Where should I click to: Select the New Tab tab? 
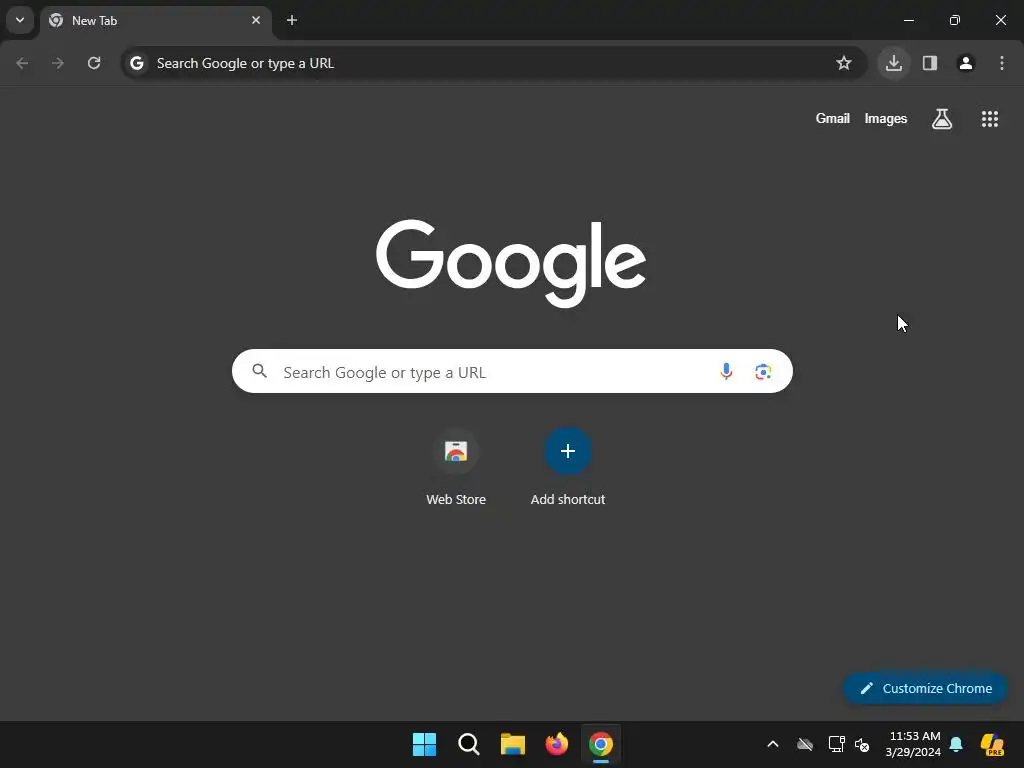(155, 21)
